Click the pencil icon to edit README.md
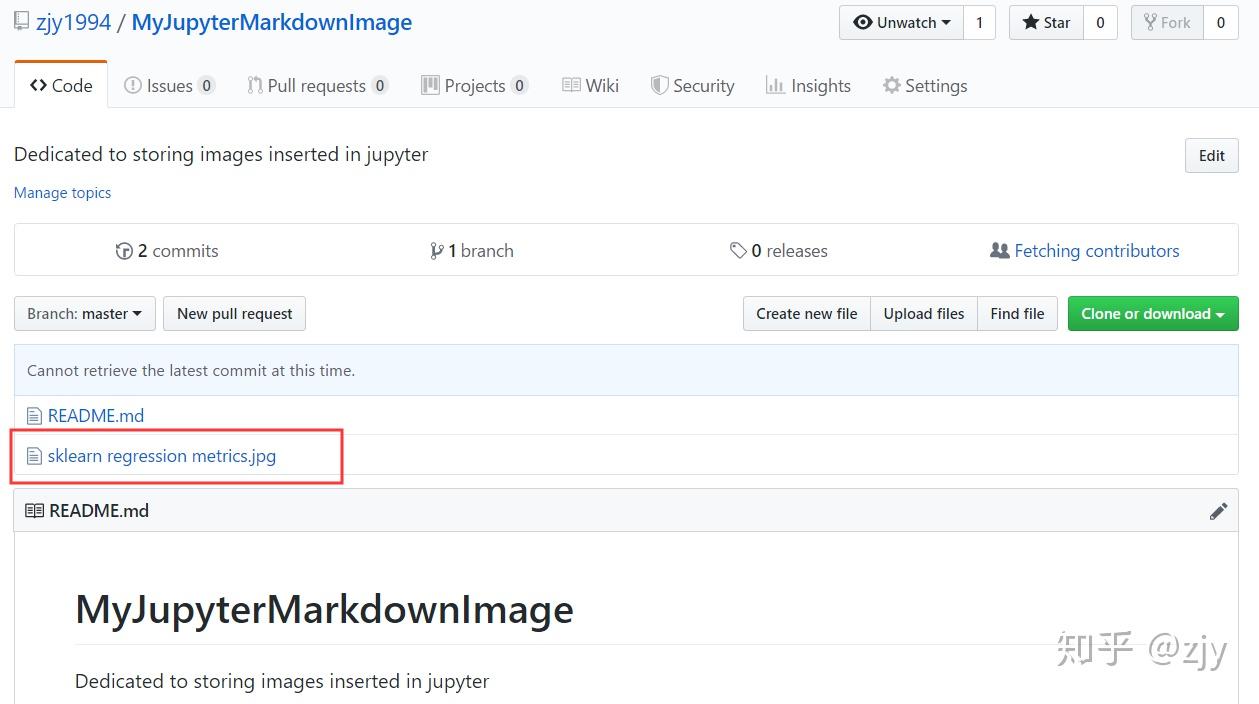 tap(1219, 511)
